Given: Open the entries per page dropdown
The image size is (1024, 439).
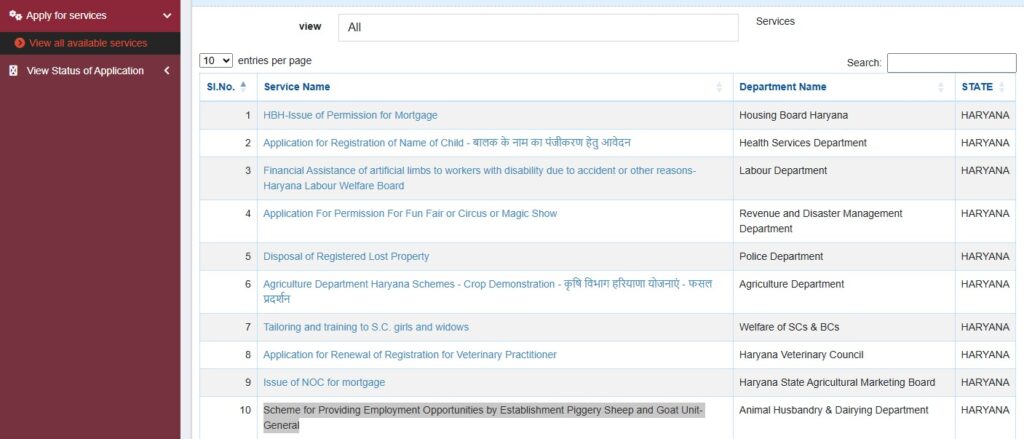Looking at the screenshot, I should pos(216,61).
